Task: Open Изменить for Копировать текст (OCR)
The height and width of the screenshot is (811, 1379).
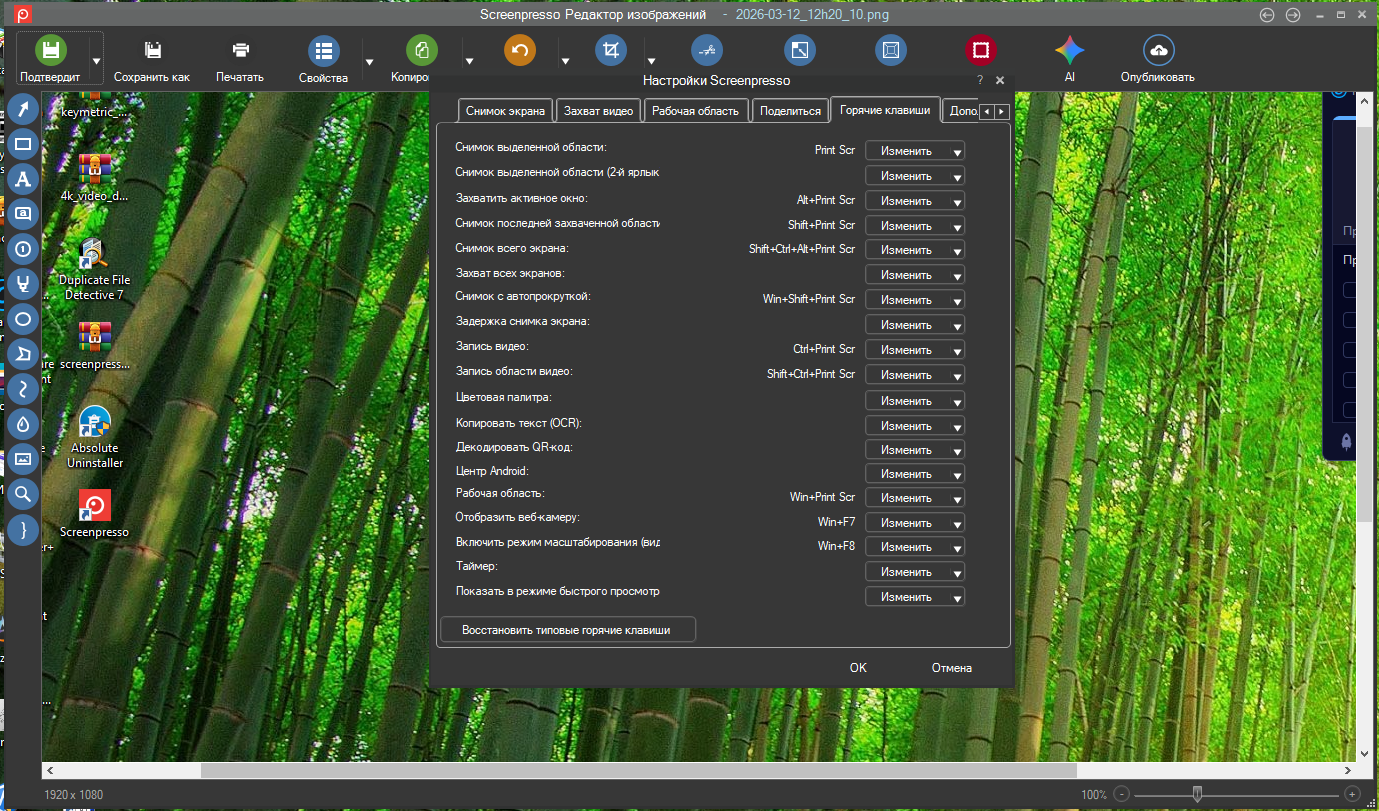Action: (x=915, y=425)
